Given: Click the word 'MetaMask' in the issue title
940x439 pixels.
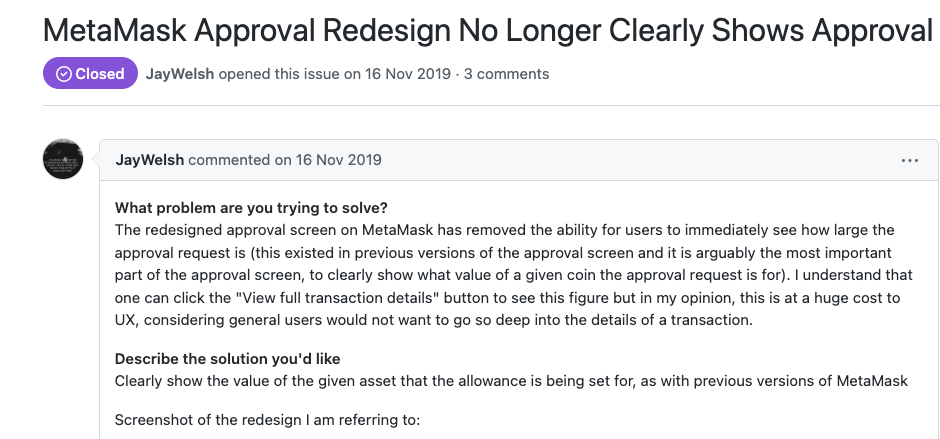Looking at the screenshot, I should click(109, 30).
